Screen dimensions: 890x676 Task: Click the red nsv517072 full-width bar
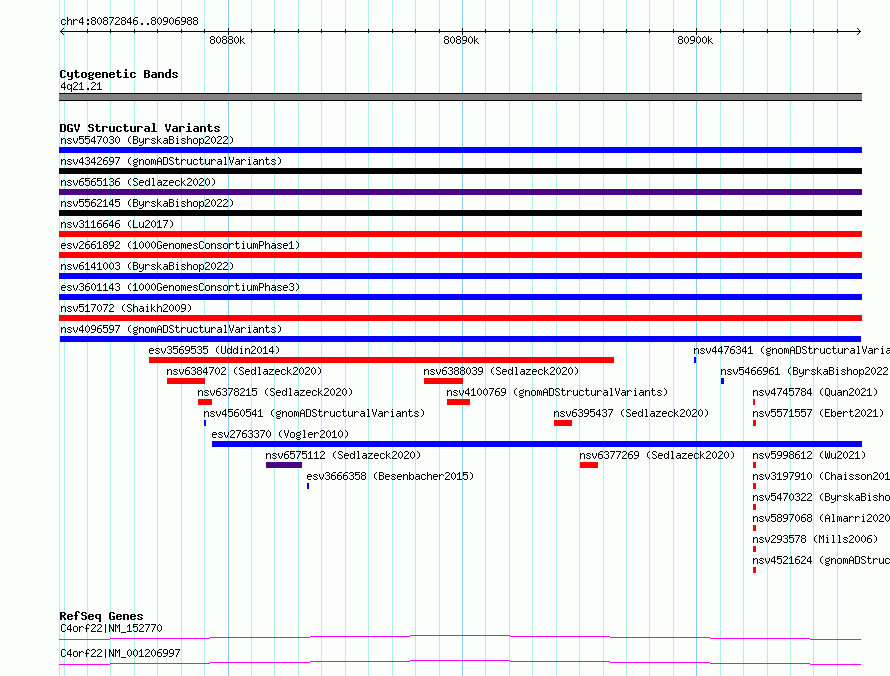click(460, 318)
